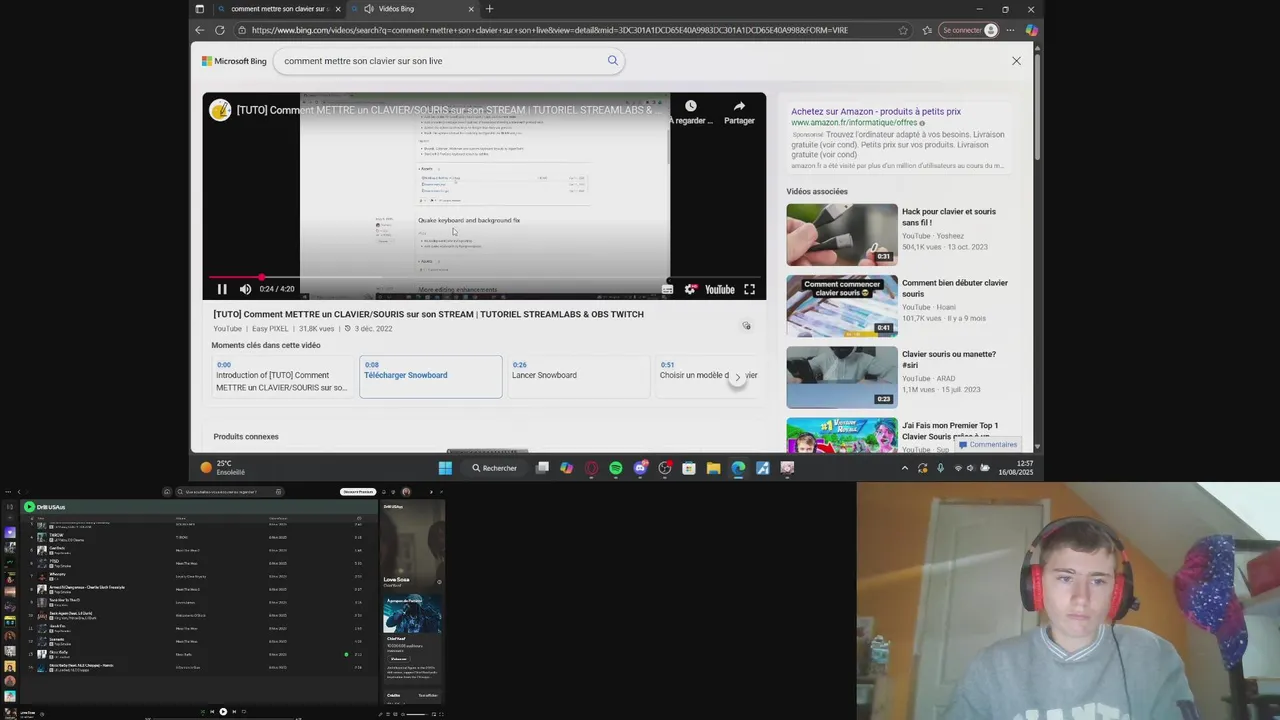Adjust the Spotify volume slider
The height and width of the screenshot is (720, 1280).
[x=417, y=714]
